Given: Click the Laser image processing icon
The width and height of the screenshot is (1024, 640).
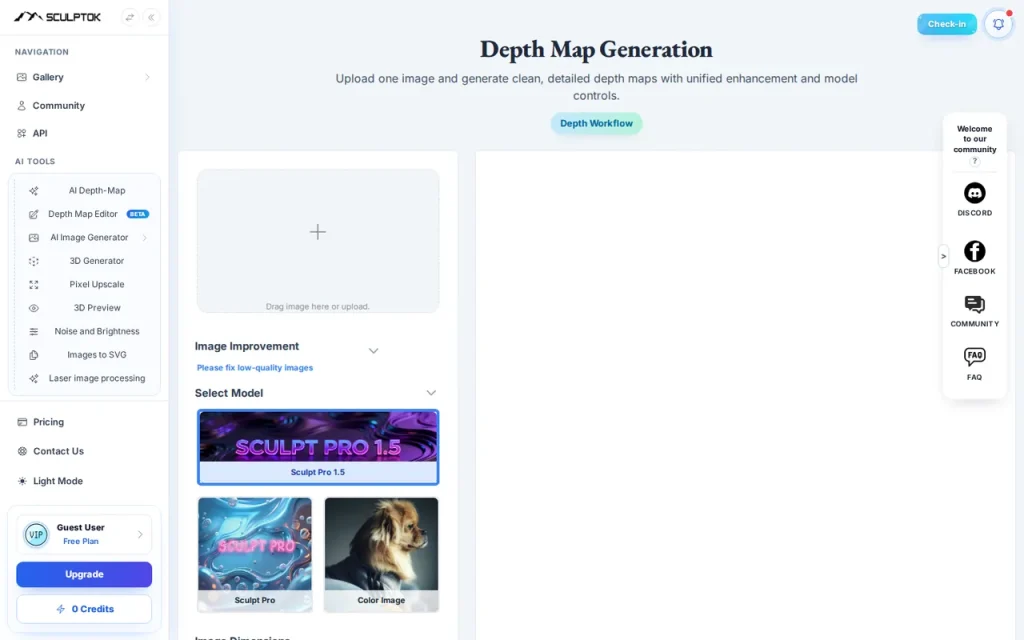Looking at the screenshot, I should pos(34,379).
